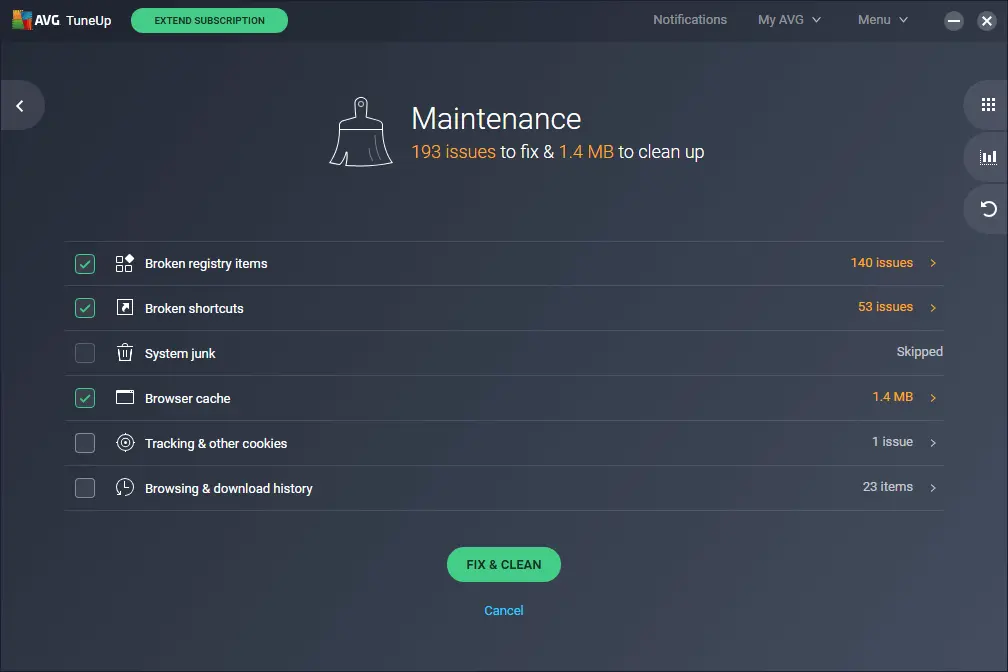Image resolution: width=1008 pixels, height=672 pixels.
Task: Click the Maintenance heading
Action: point(496,118)
